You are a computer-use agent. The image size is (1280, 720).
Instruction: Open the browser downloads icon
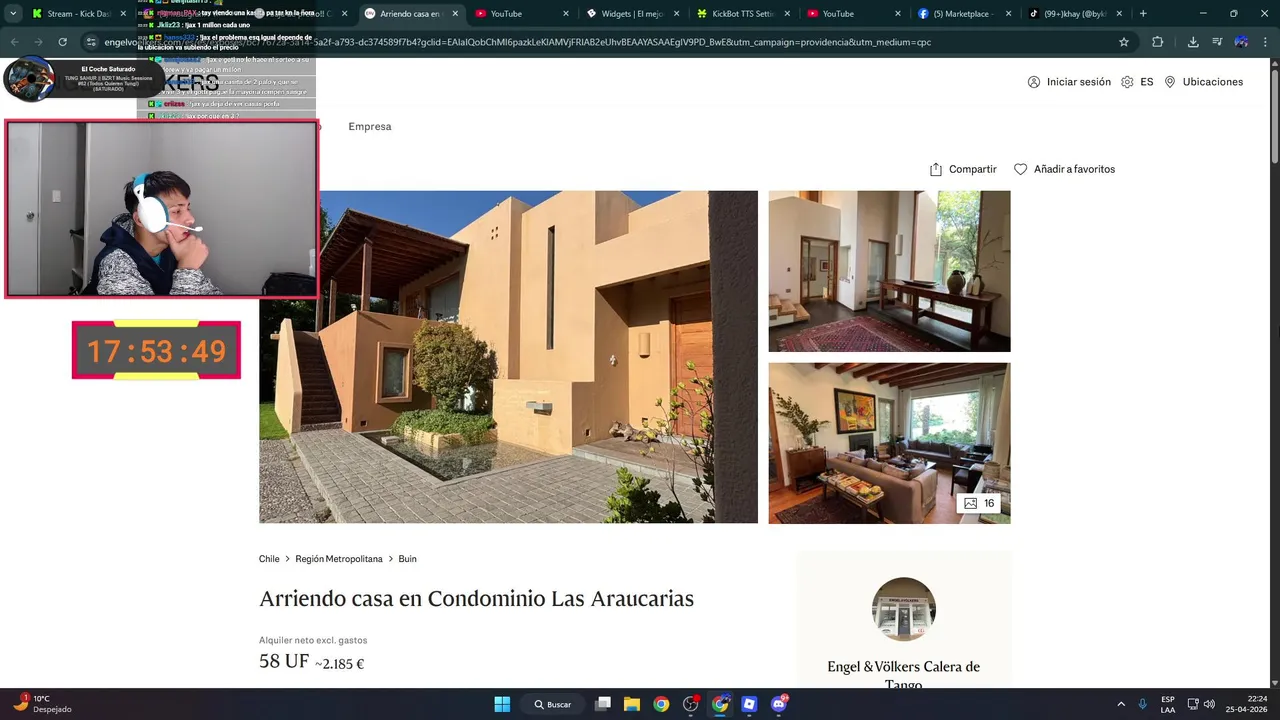1193,42
